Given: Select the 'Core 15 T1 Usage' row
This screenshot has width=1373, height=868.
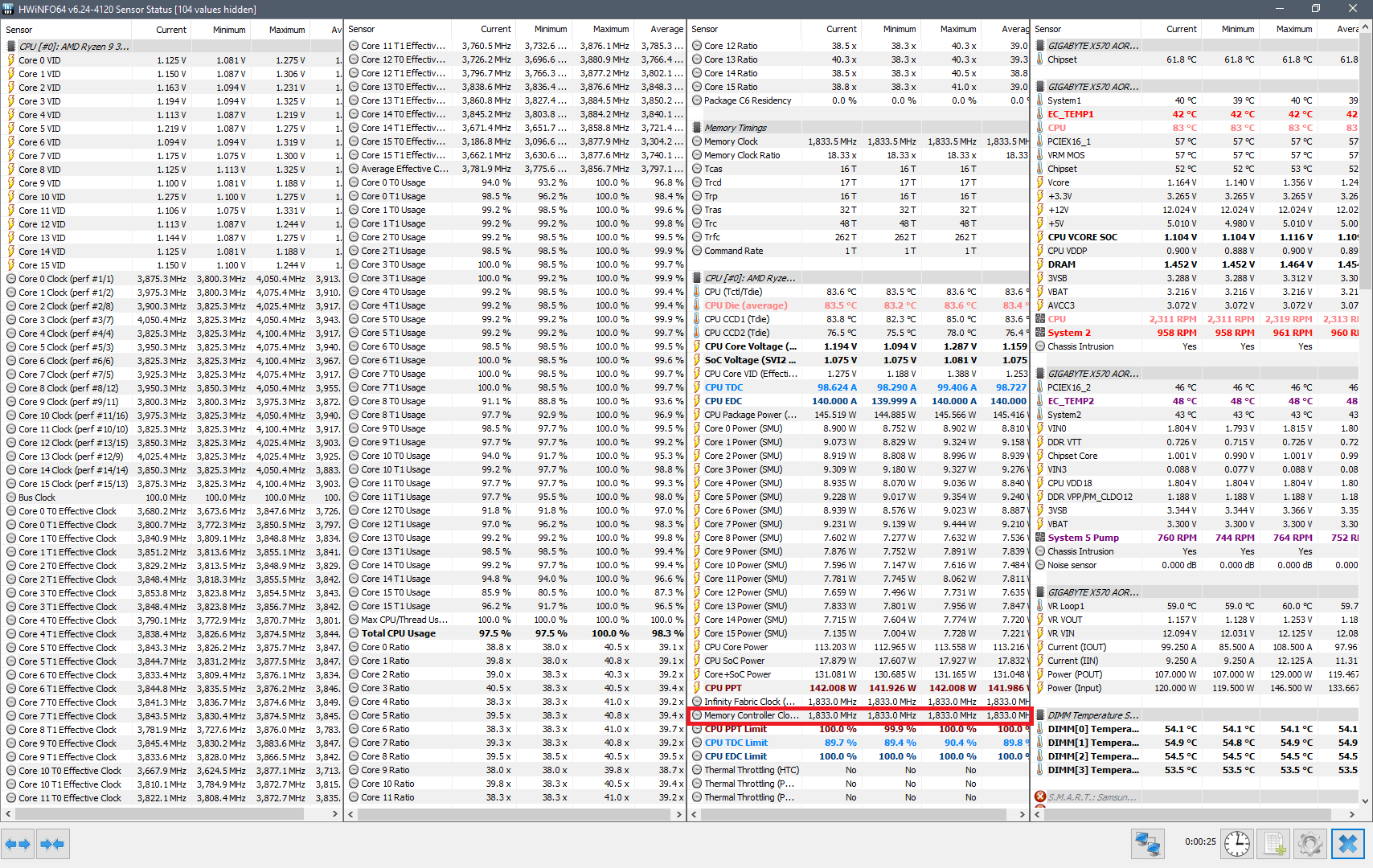Looking at the screenshot, I should coord(515,606).
